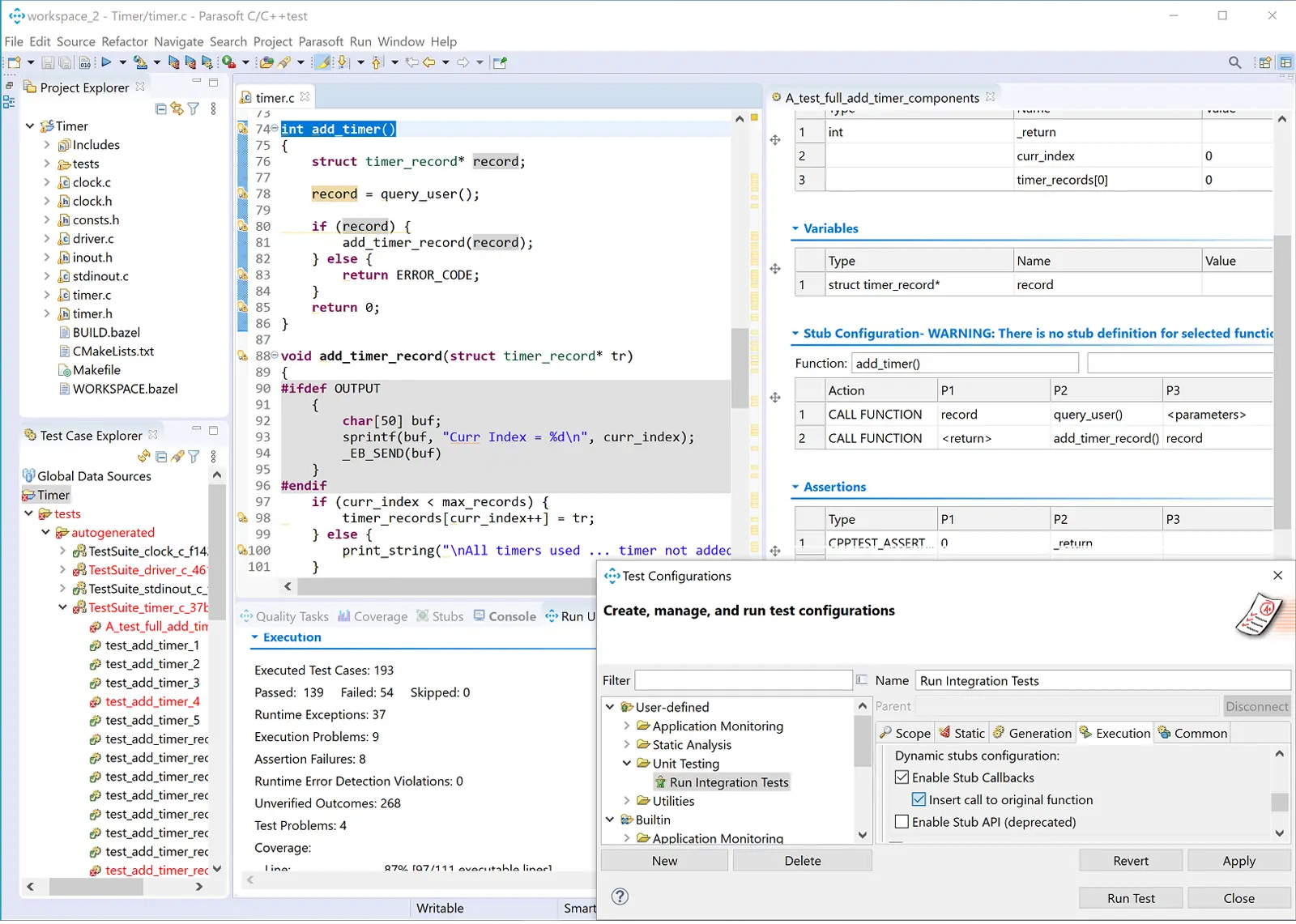
Task: Toggle Enable Stub Callbacks checkbox
Action: 902,777
